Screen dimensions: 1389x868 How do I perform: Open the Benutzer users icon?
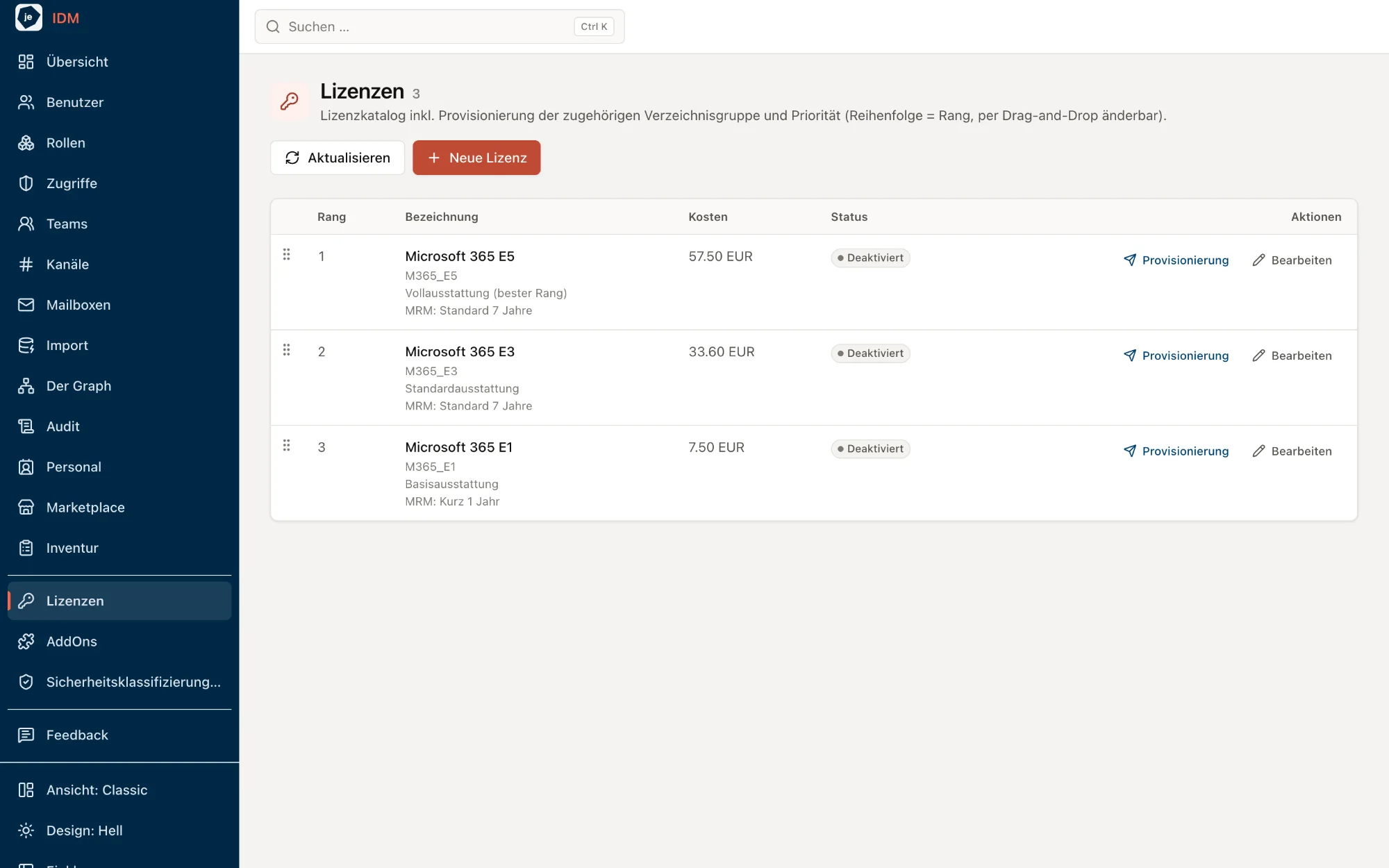[26, 102]
